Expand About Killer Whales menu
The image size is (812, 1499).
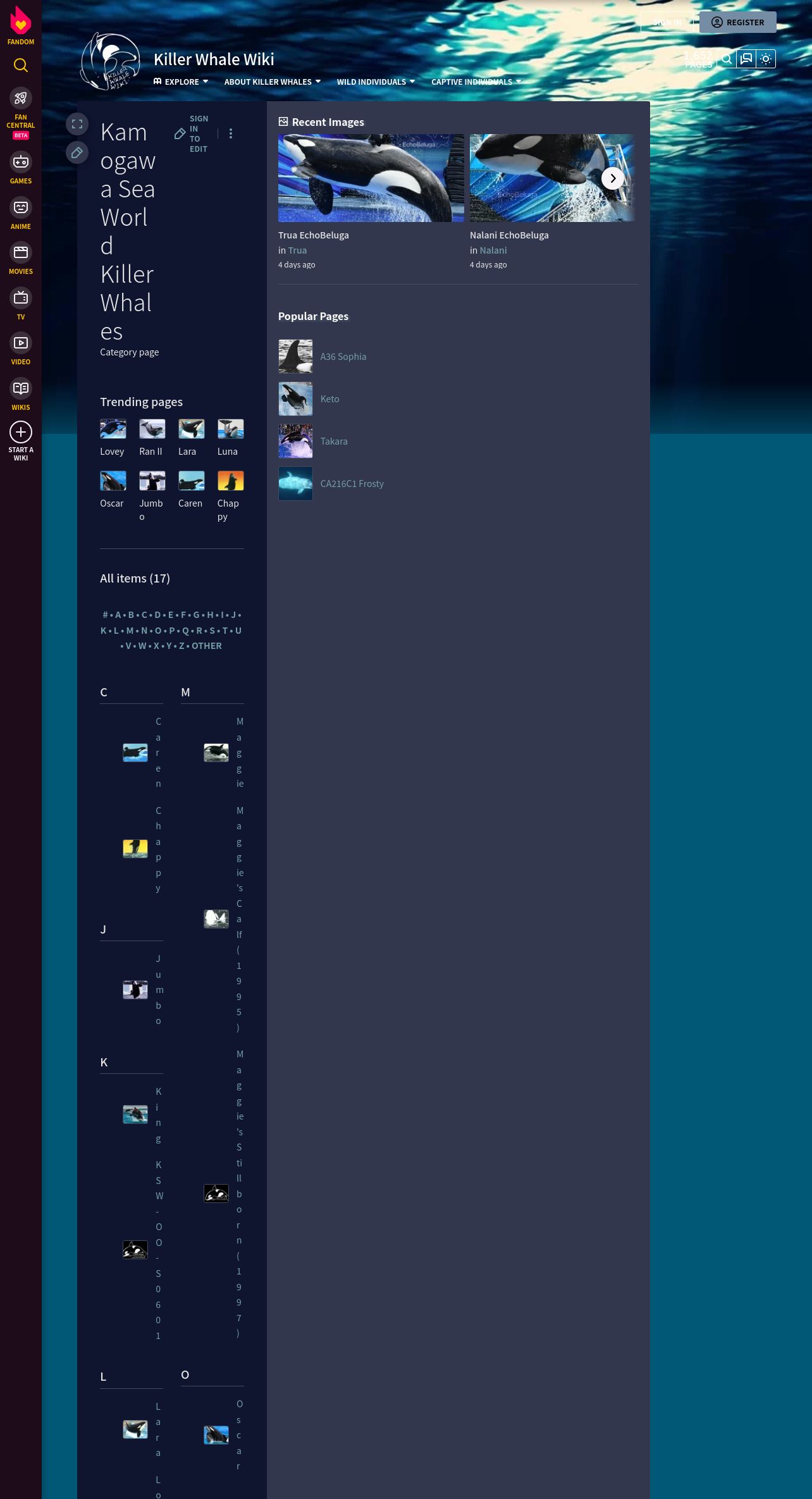point(273,82)
